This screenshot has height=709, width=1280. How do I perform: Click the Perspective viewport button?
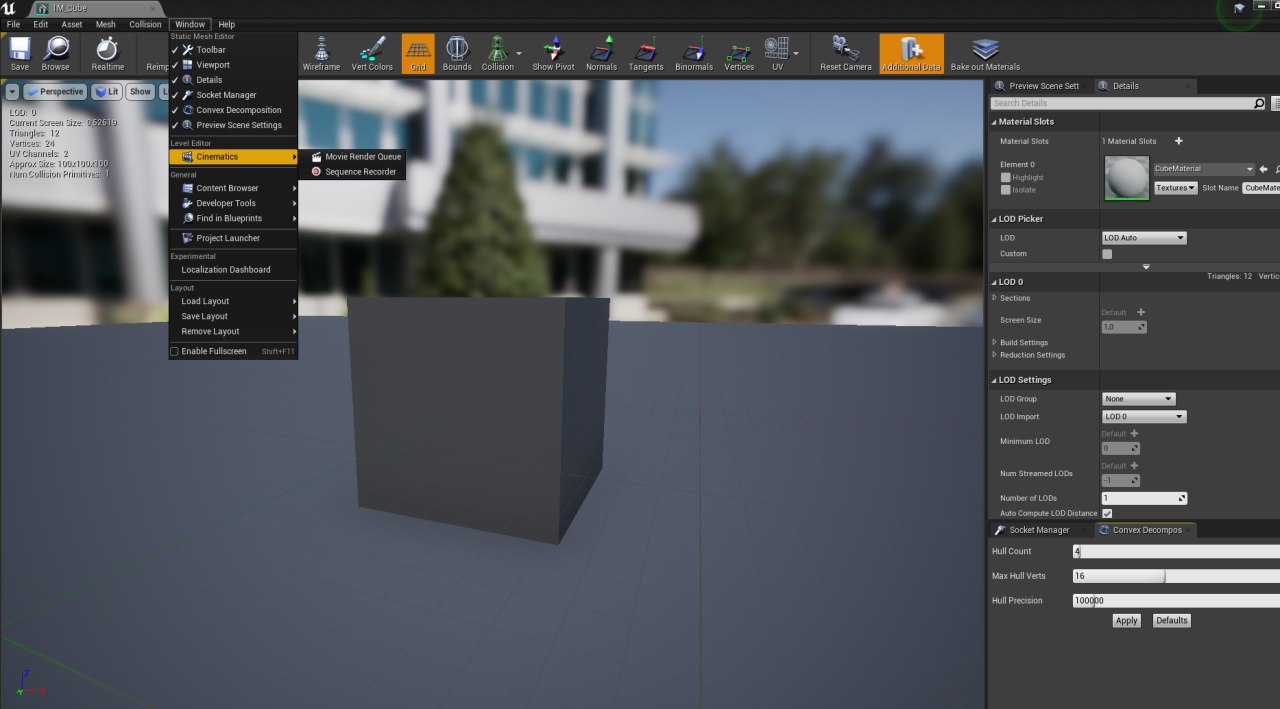point(56,91)
